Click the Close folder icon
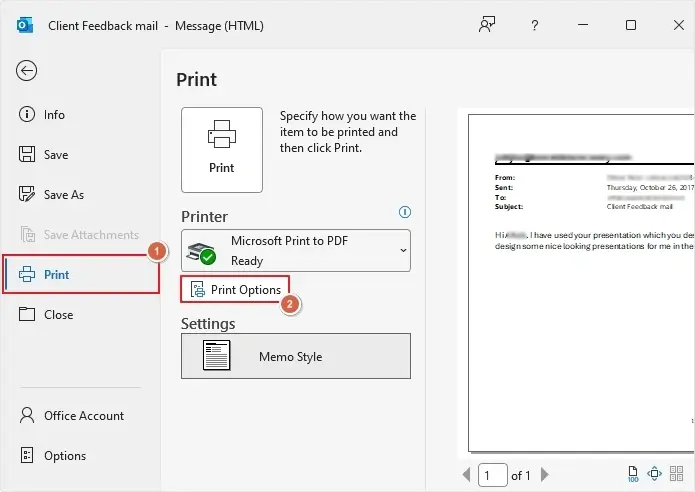This screenshot has height=492, width=695. click(27, 314)
